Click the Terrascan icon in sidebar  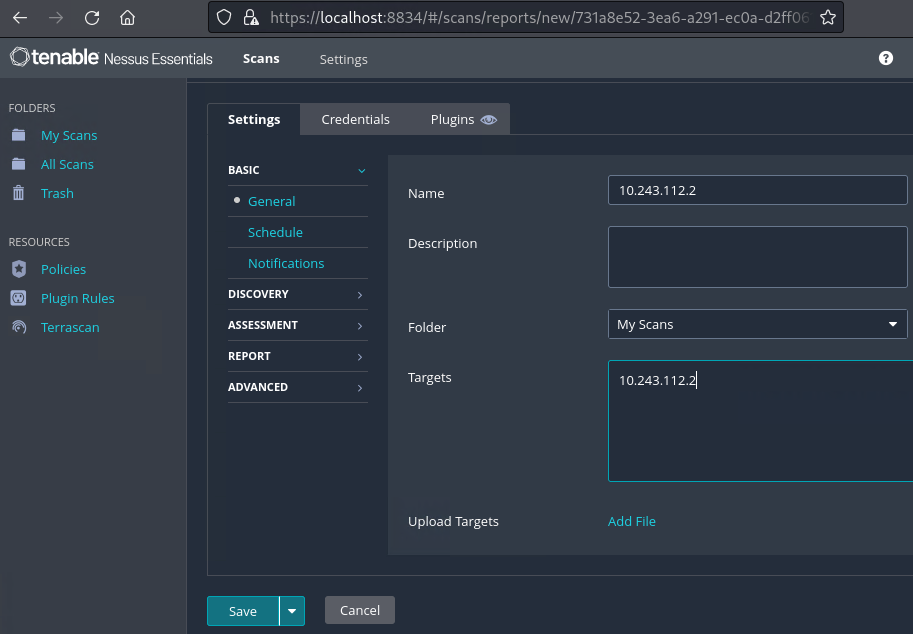coord(18,327)
